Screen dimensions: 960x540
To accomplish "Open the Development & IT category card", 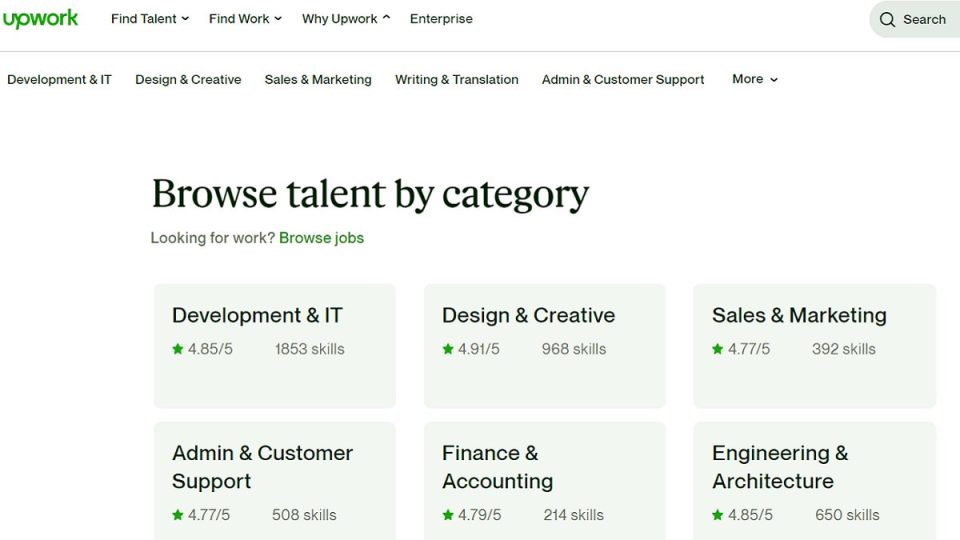I will [x=275, y=346].
